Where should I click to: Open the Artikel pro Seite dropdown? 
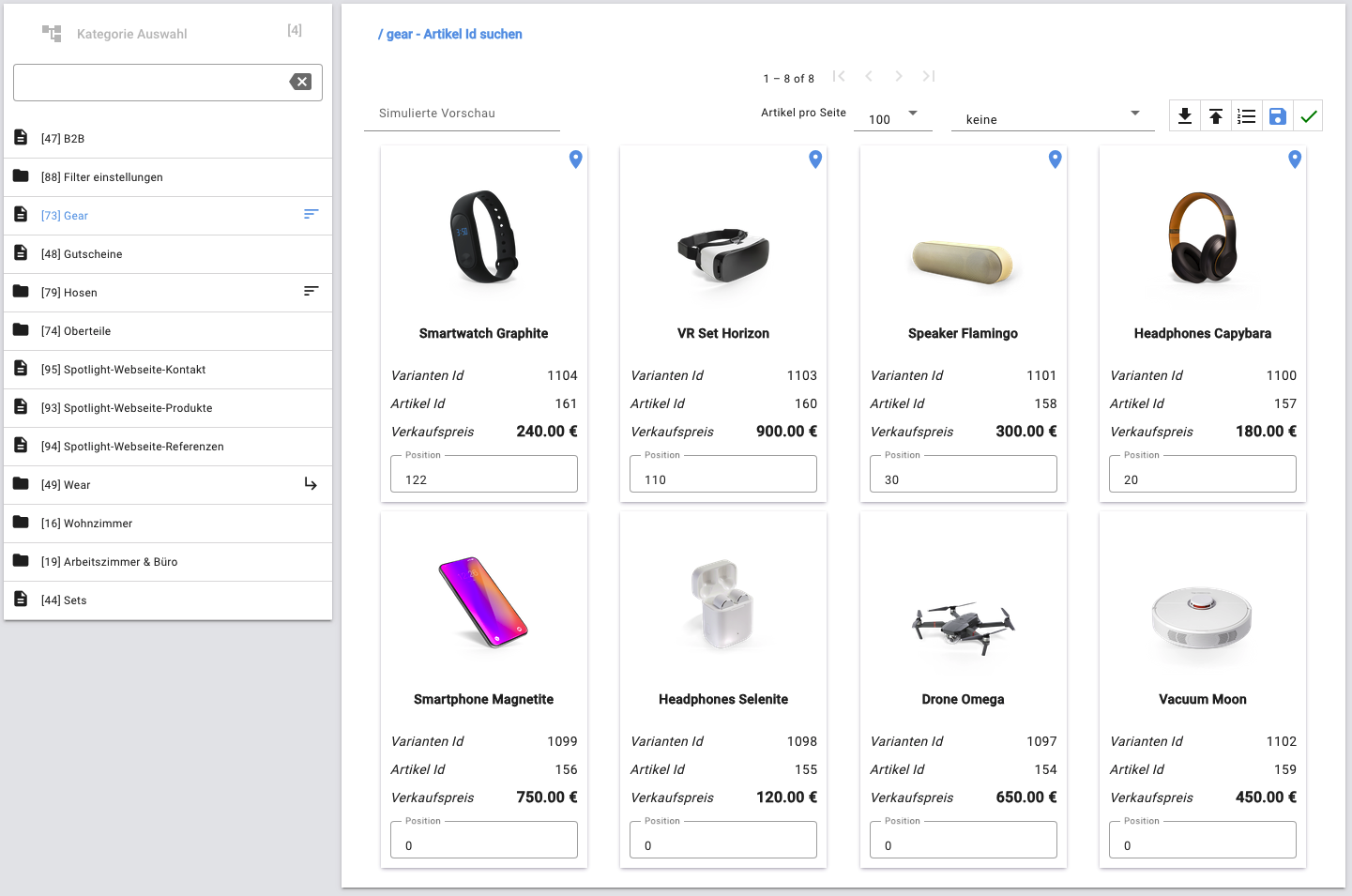tap(893, 115)
